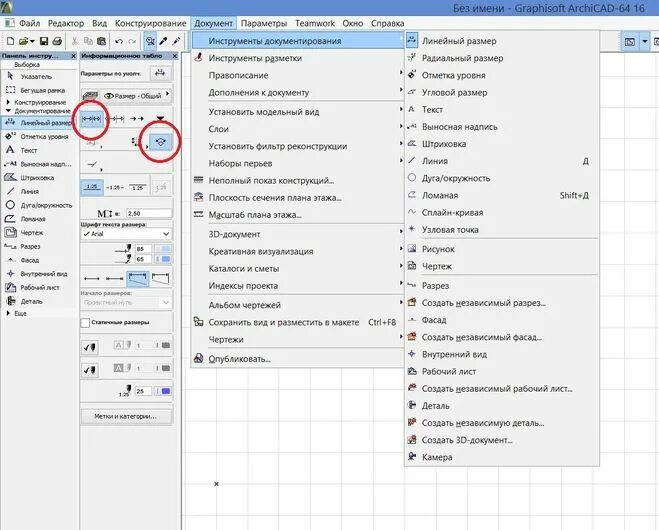Open the Teamwork menu
659x530 pixels.
(x=315, y=24)
